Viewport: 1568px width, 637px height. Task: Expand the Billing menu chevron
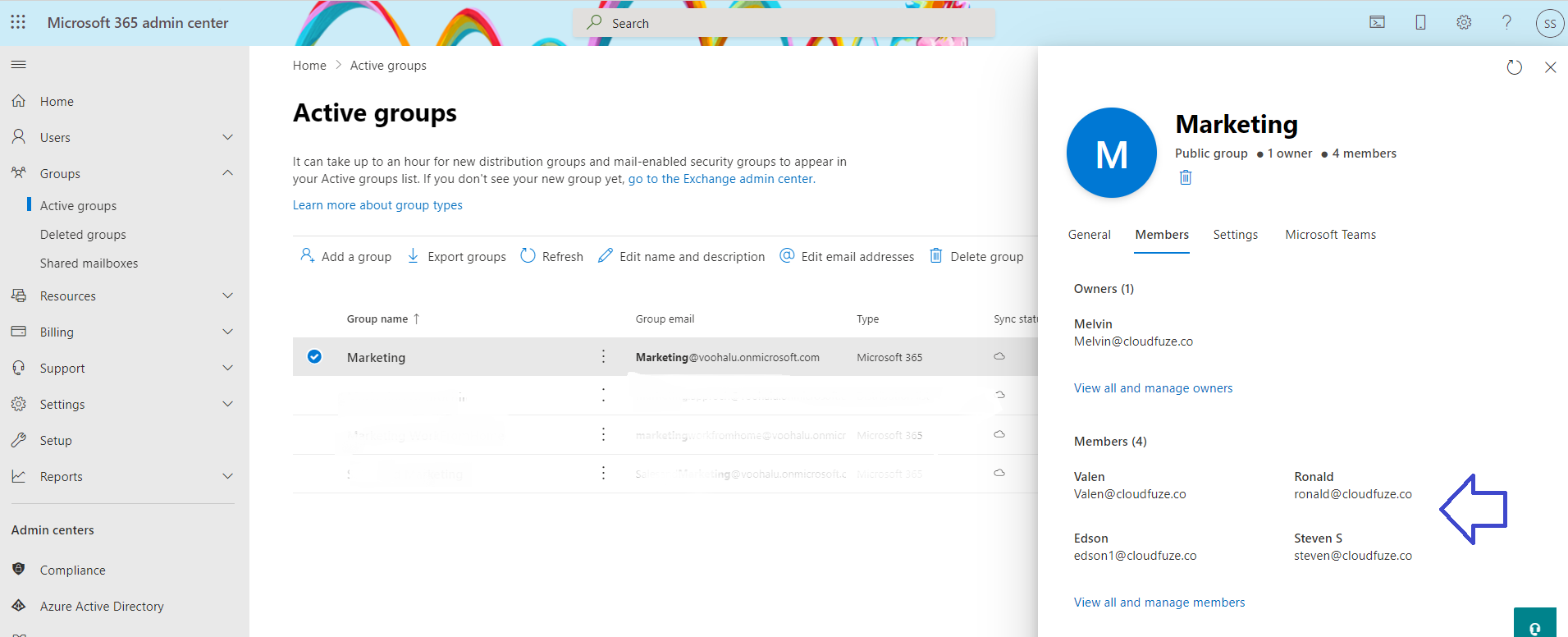[228, 332]
